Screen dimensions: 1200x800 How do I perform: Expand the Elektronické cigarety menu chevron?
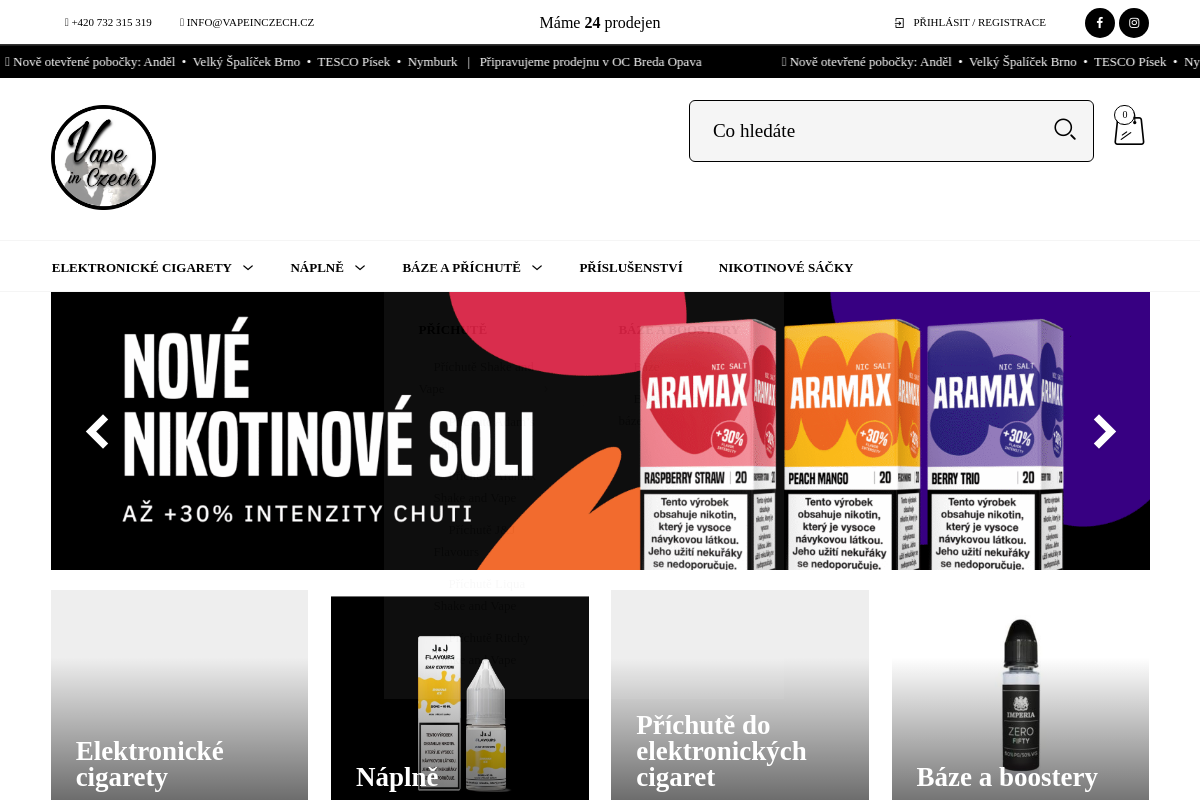point(248,268)
